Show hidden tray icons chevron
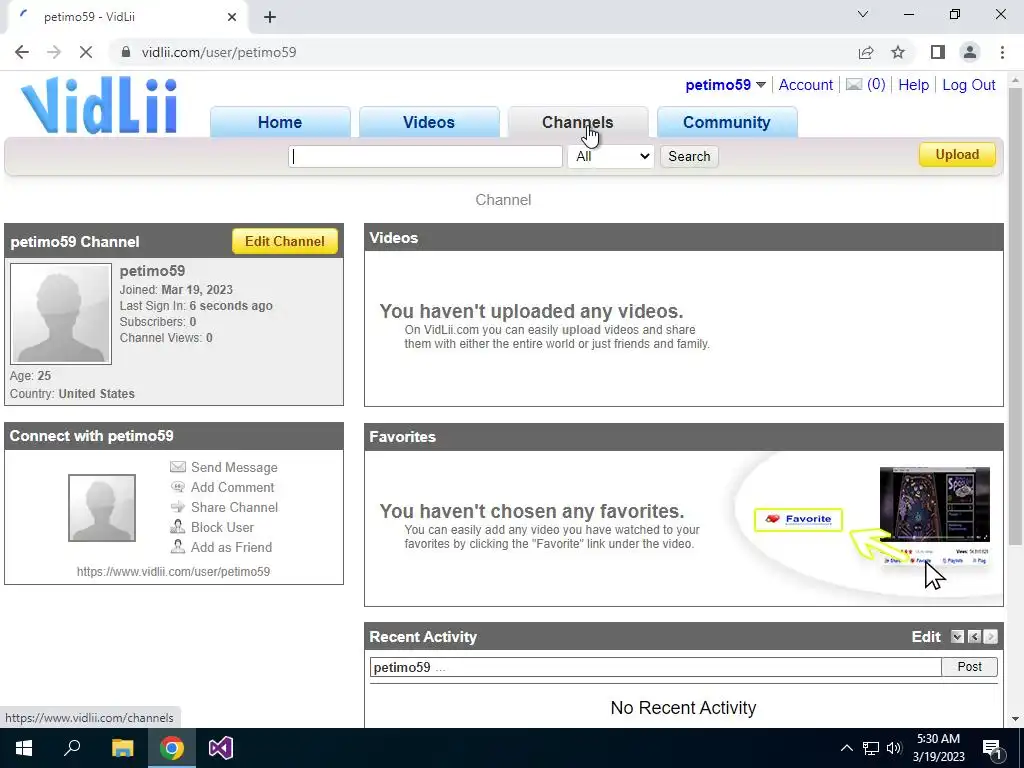This screenshot has width=1024, height=768. click(x=846, y=748)
